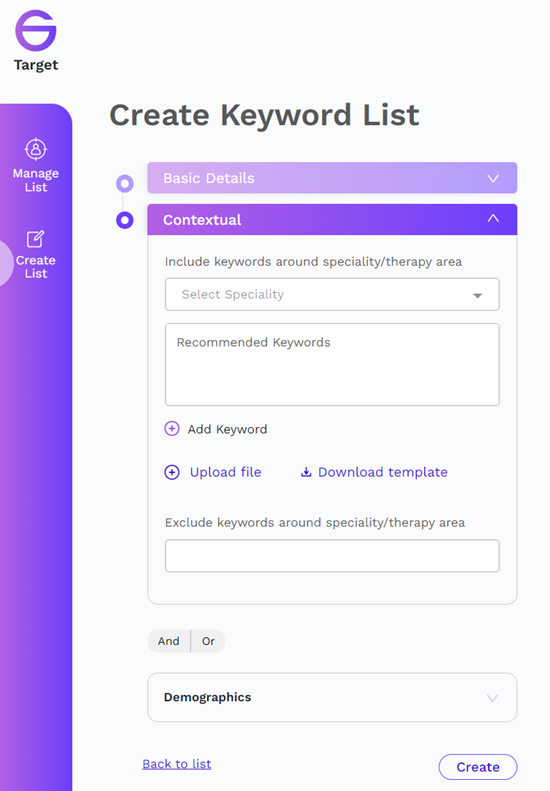Open Create List edit icon
Screen dimensions: 550x791
tap(35, 239)
